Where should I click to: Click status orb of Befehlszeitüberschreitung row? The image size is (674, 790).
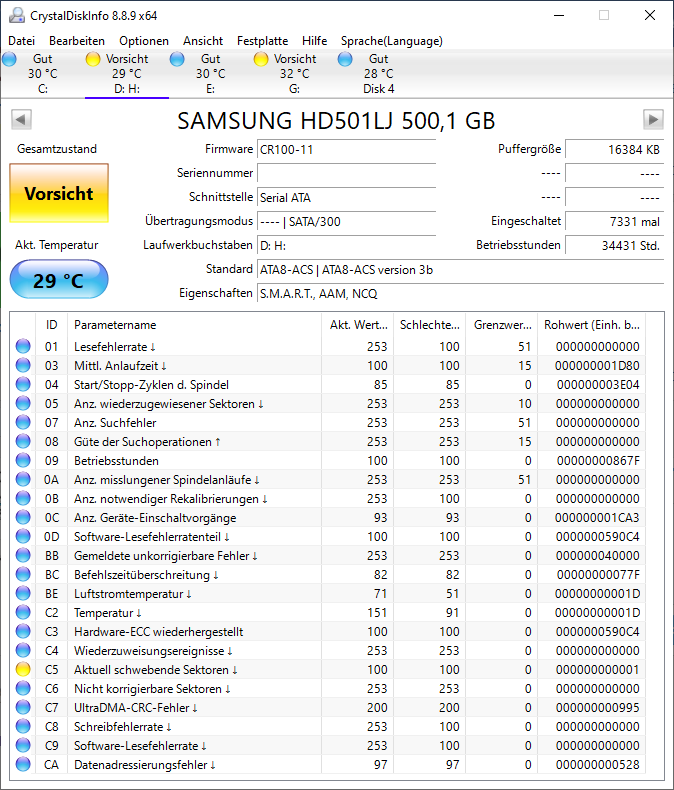(23, 574)
